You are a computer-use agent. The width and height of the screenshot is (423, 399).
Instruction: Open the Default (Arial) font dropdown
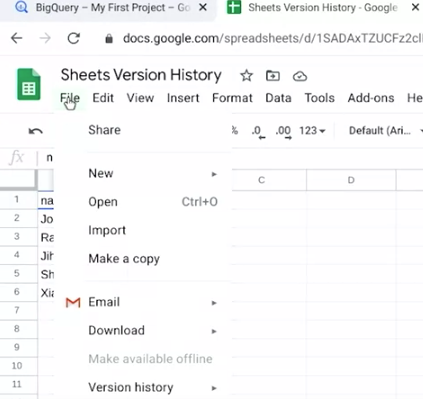point(385,131)
